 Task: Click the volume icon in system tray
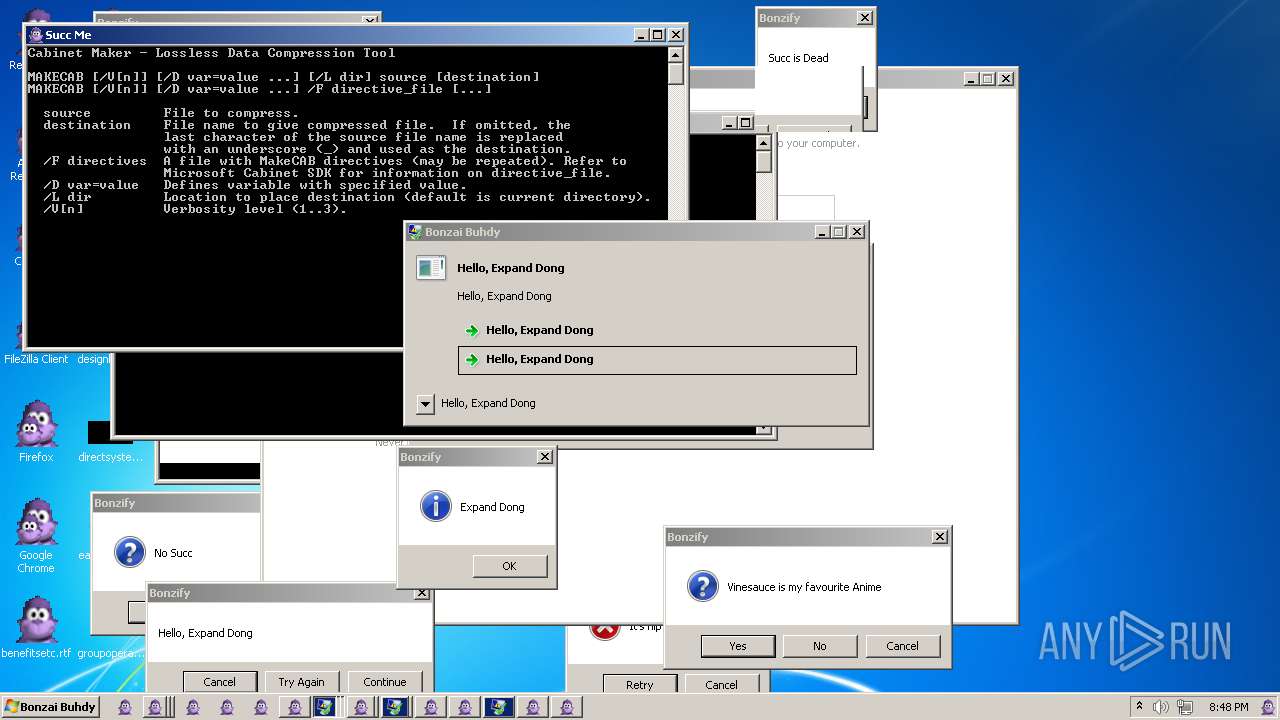click(1161, 707)
